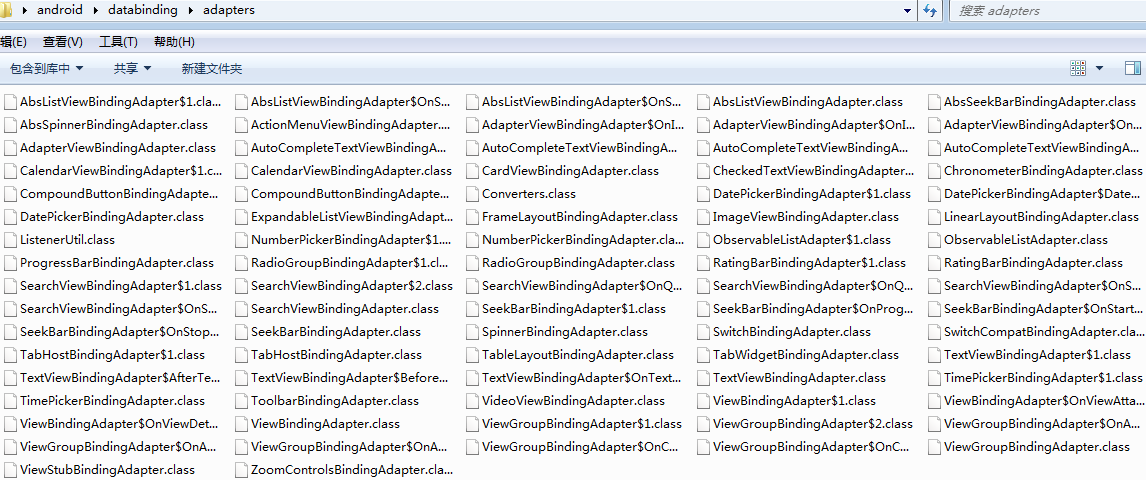This screenshot has width=1146, height=480.
Task: Select the ZoomControlsBindingAdapter file name
Action: [352, 470]
